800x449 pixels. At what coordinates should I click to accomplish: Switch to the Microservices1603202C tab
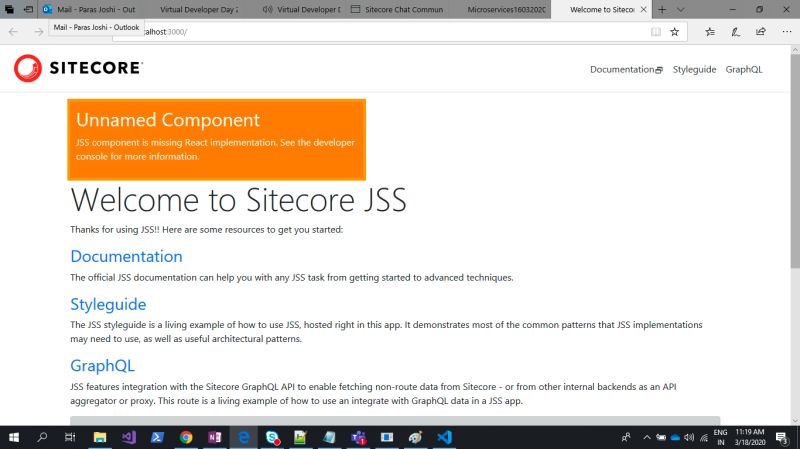[501, 9]
